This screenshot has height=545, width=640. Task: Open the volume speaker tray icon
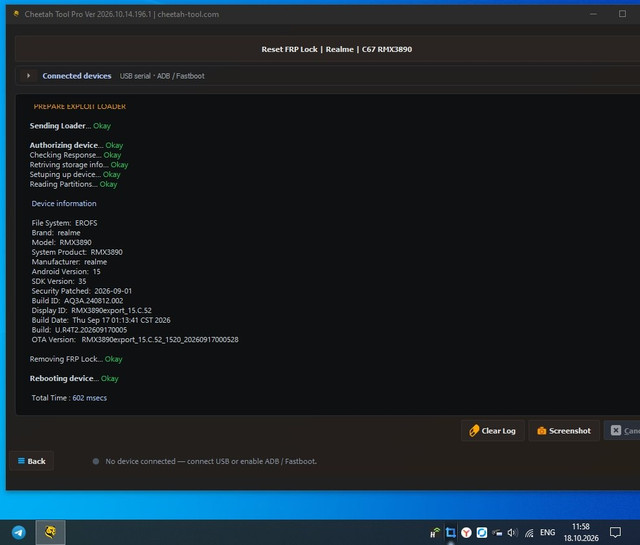(x=513, y=533)
